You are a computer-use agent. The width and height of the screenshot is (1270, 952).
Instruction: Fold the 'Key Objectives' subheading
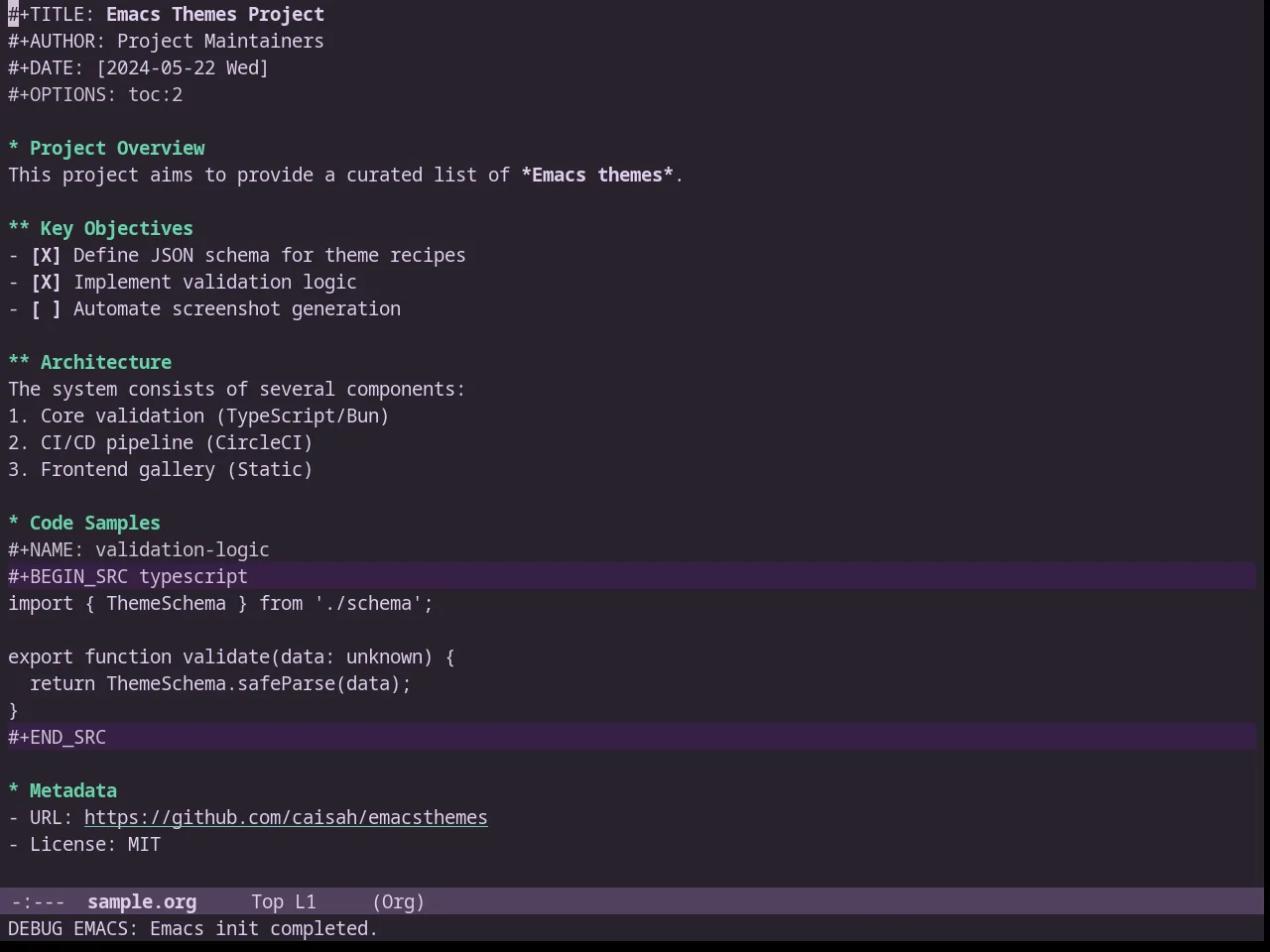click(100, 228)
